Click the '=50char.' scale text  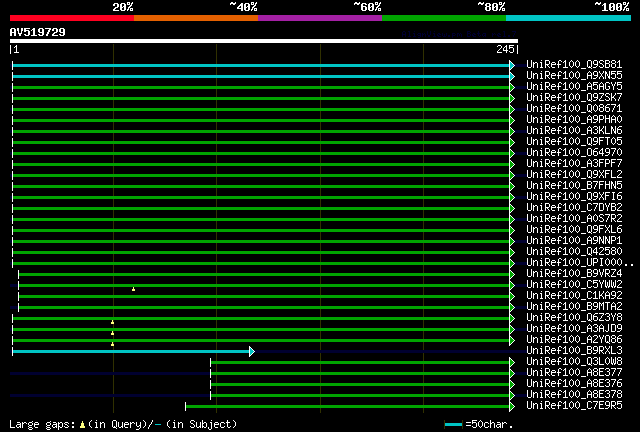pos(489,424)
